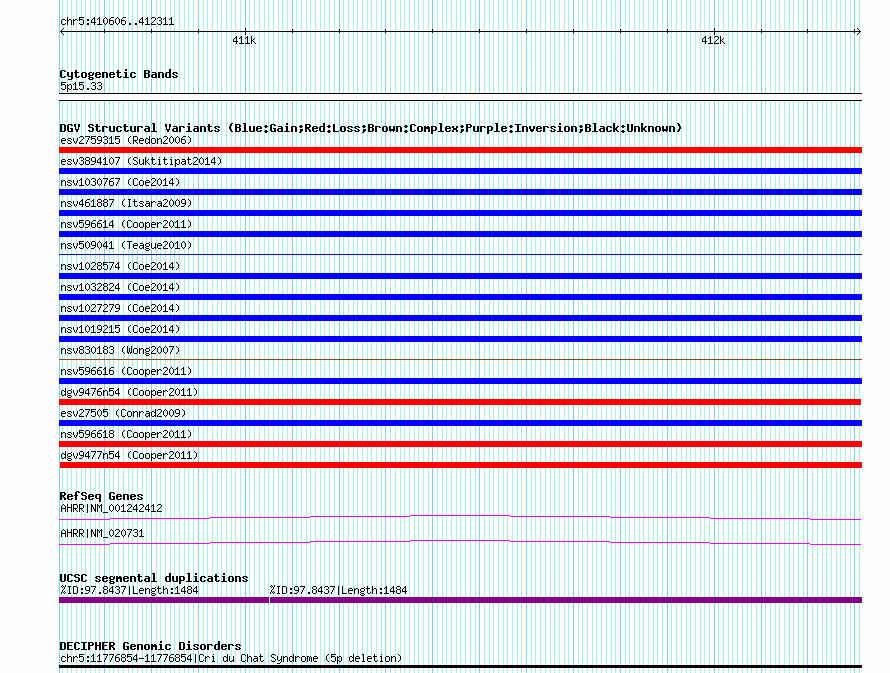
Task: Open the nsv830183 (Wong2007) variant label
Action: pyautogui.click(x=120, y=350)
